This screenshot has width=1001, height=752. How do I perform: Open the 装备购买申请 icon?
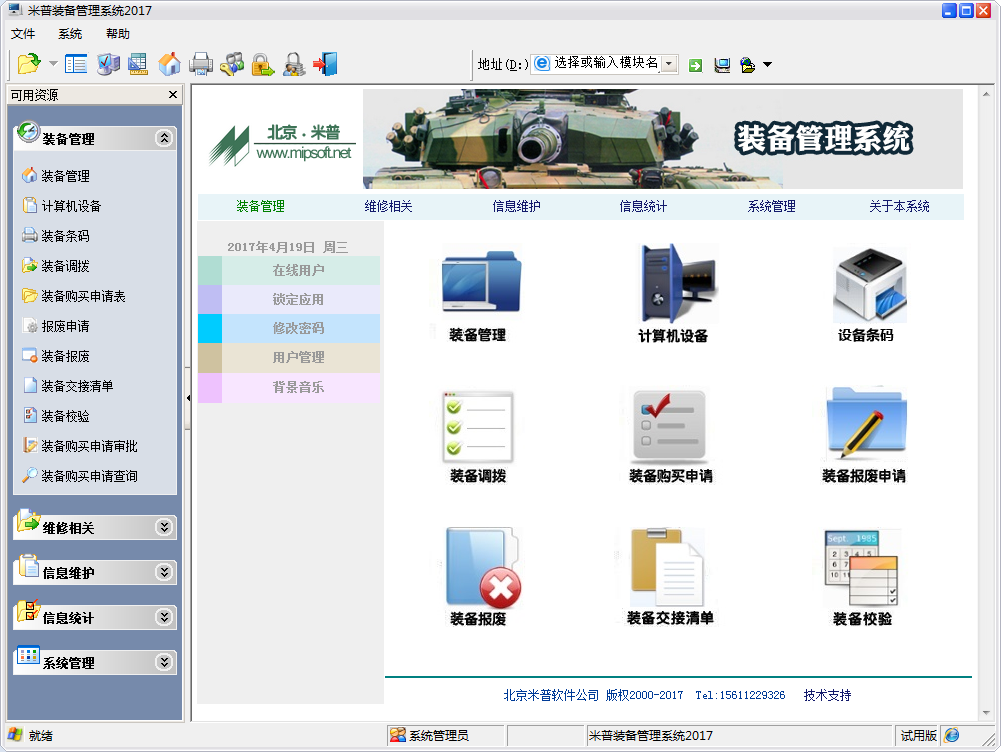(x=669, y=426)
